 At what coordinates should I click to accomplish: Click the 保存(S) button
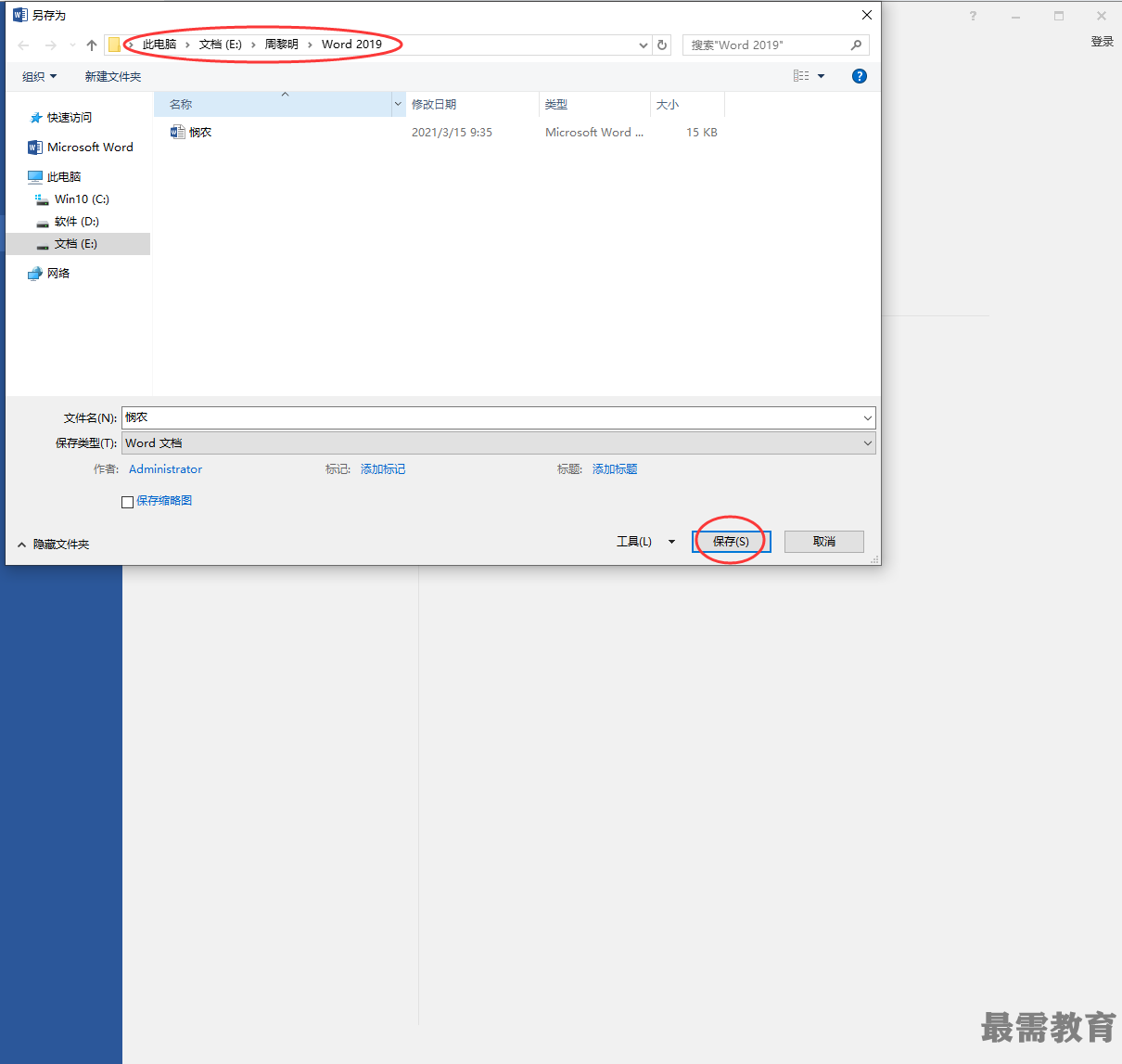point(732,542)
